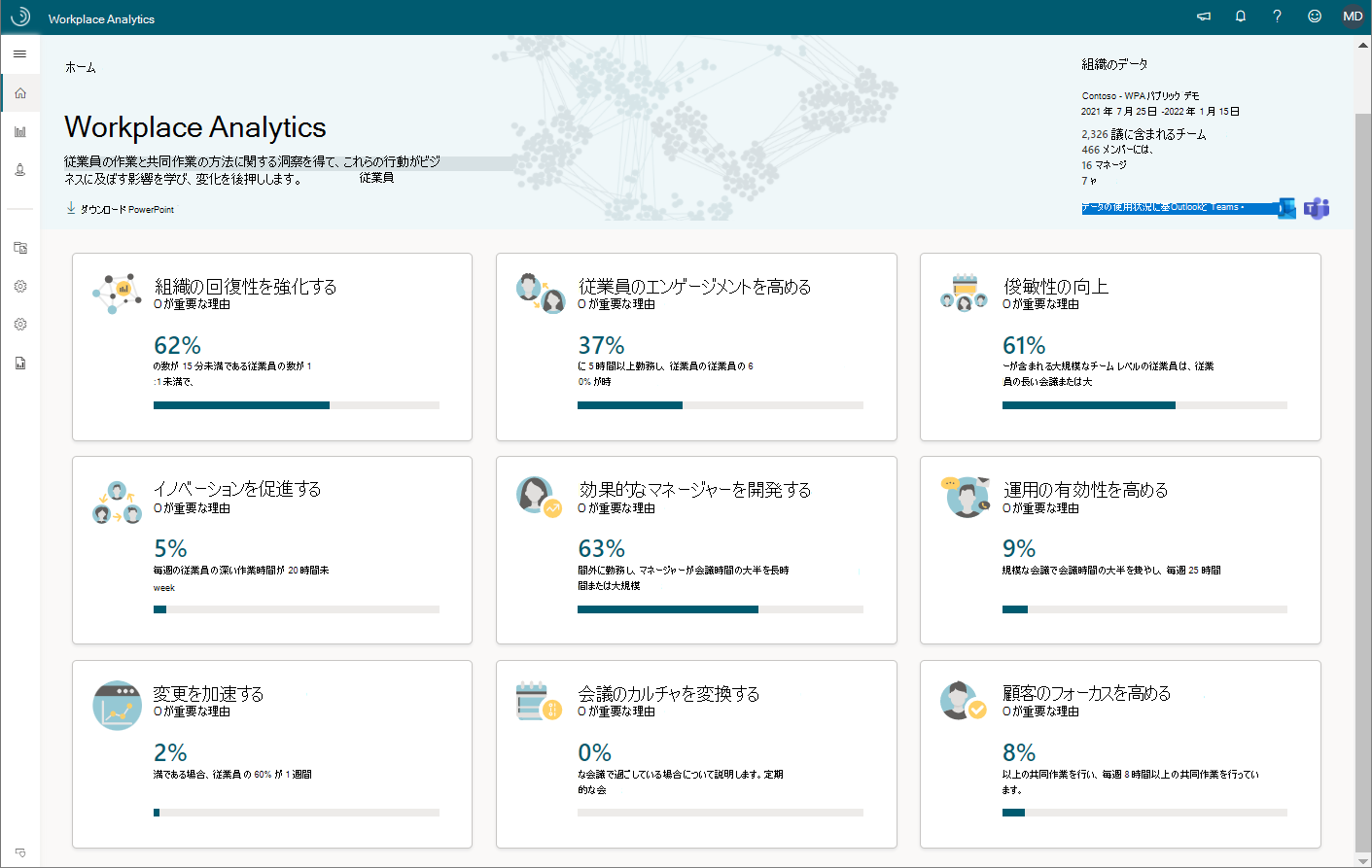Screen dimensions: 1372x868
Task: Click the manager icon on 効果的なマネージャーを開発する card
Action: coord(540,496)
